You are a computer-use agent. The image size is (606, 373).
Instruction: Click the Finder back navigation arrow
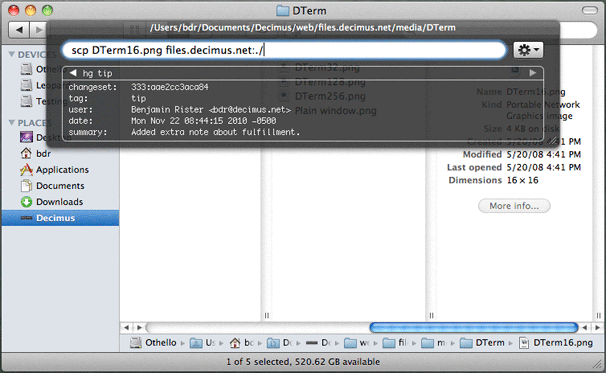click(x=19, y=29)
